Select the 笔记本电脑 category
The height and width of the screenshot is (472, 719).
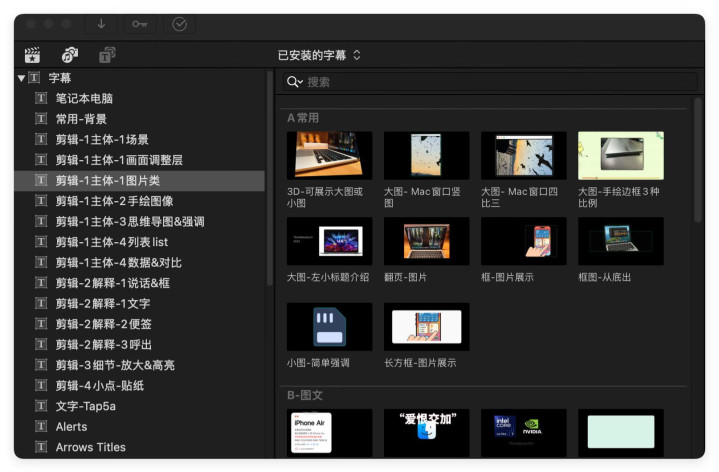[84, 98]
